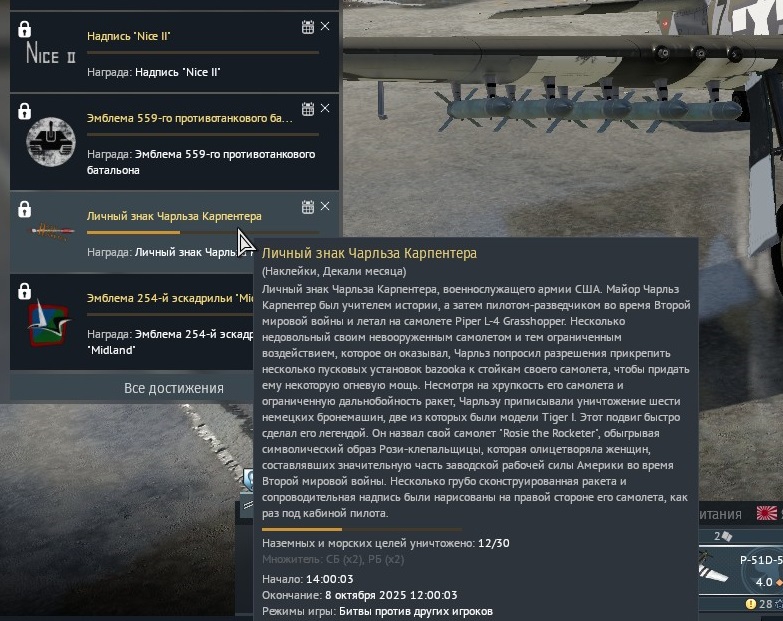Select the P-51D-5 aircraft slot

tap(741, 570)
